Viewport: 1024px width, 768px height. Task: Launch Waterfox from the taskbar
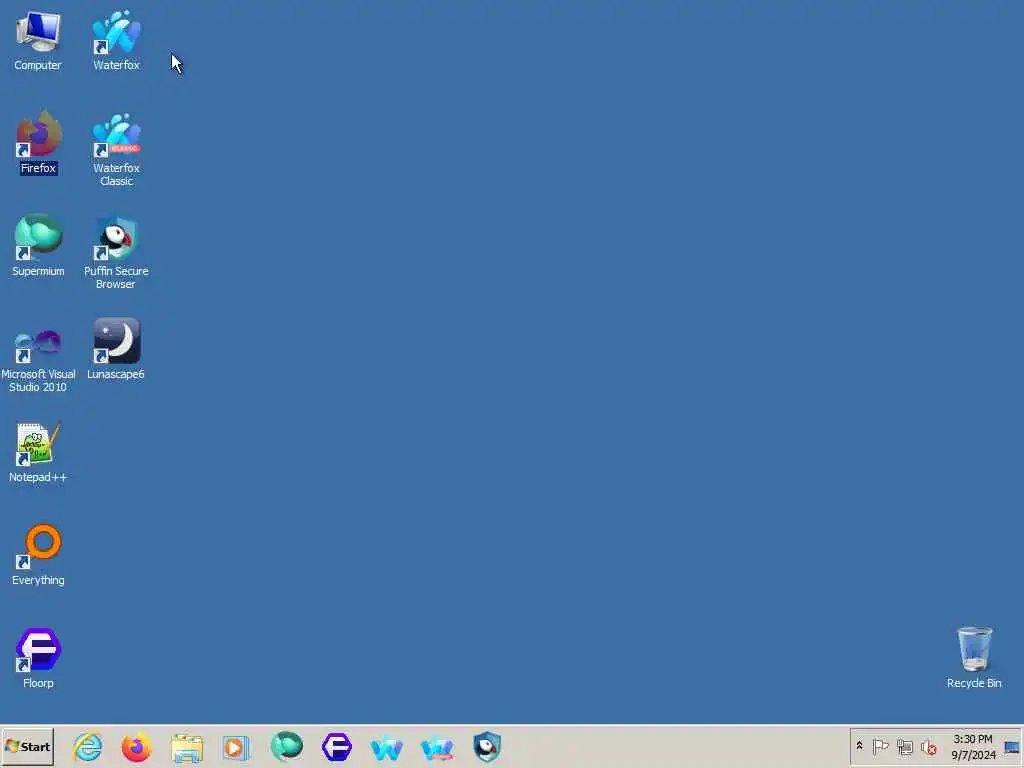(387, 748)
